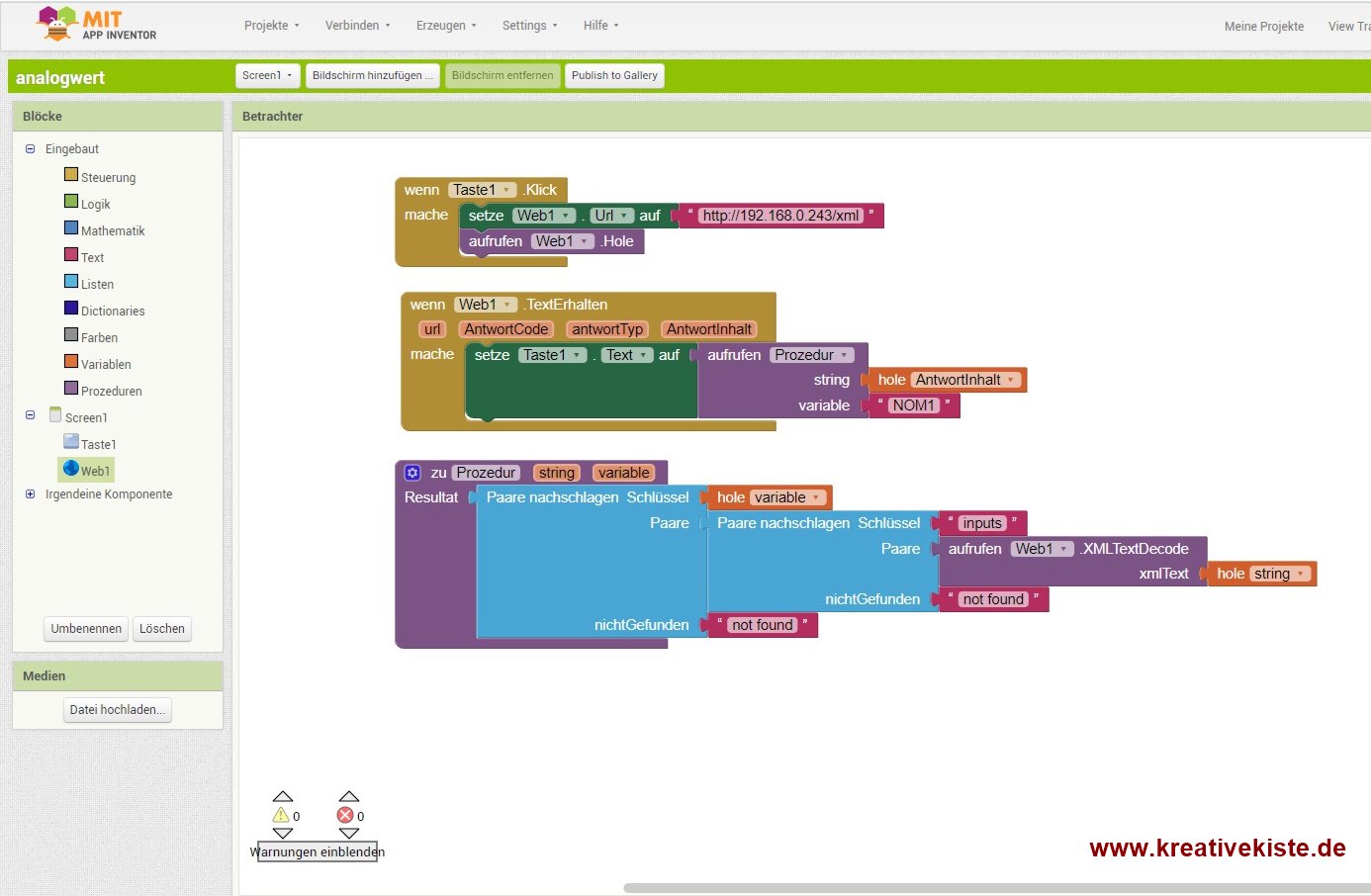Open the Erzeugen menu
This screenshot has width=1371, height=896.
446,26
